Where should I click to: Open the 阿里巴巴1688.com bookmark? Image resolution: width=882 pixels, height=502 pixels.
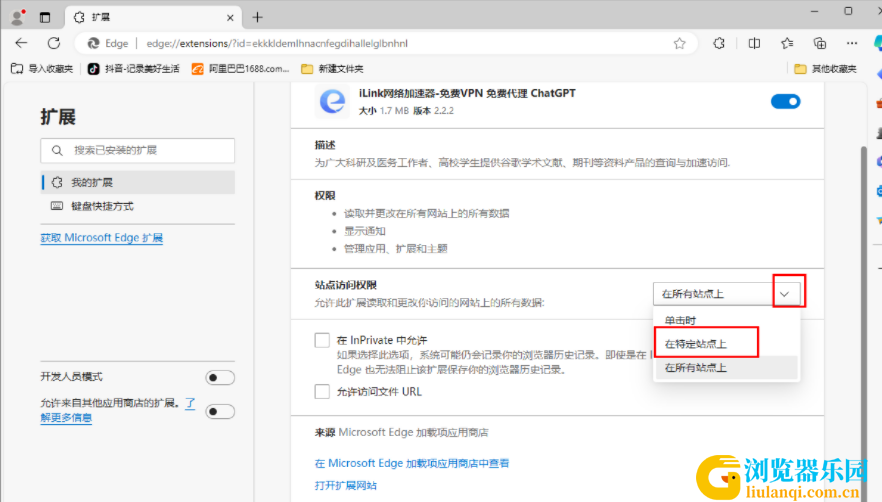[241, 69]
